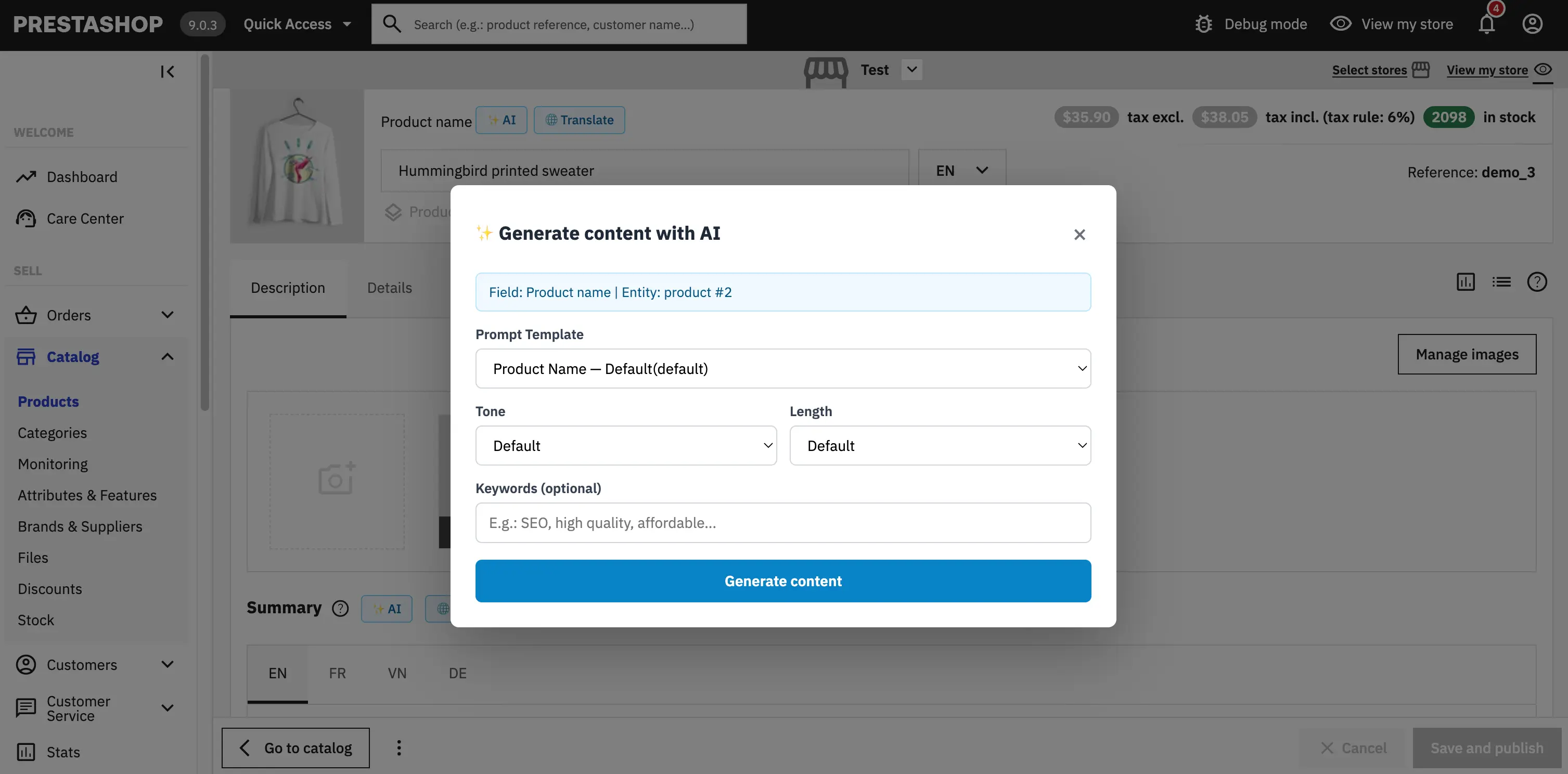Click the list view icon
The height and width of the screenshot is (774, 1568).
[x=1501, y=282]
